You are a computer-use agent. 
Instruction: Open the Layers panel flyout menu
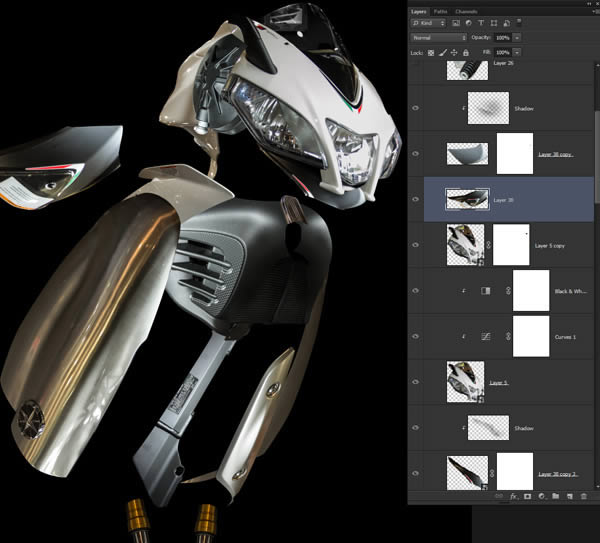(x=595, y=11)
